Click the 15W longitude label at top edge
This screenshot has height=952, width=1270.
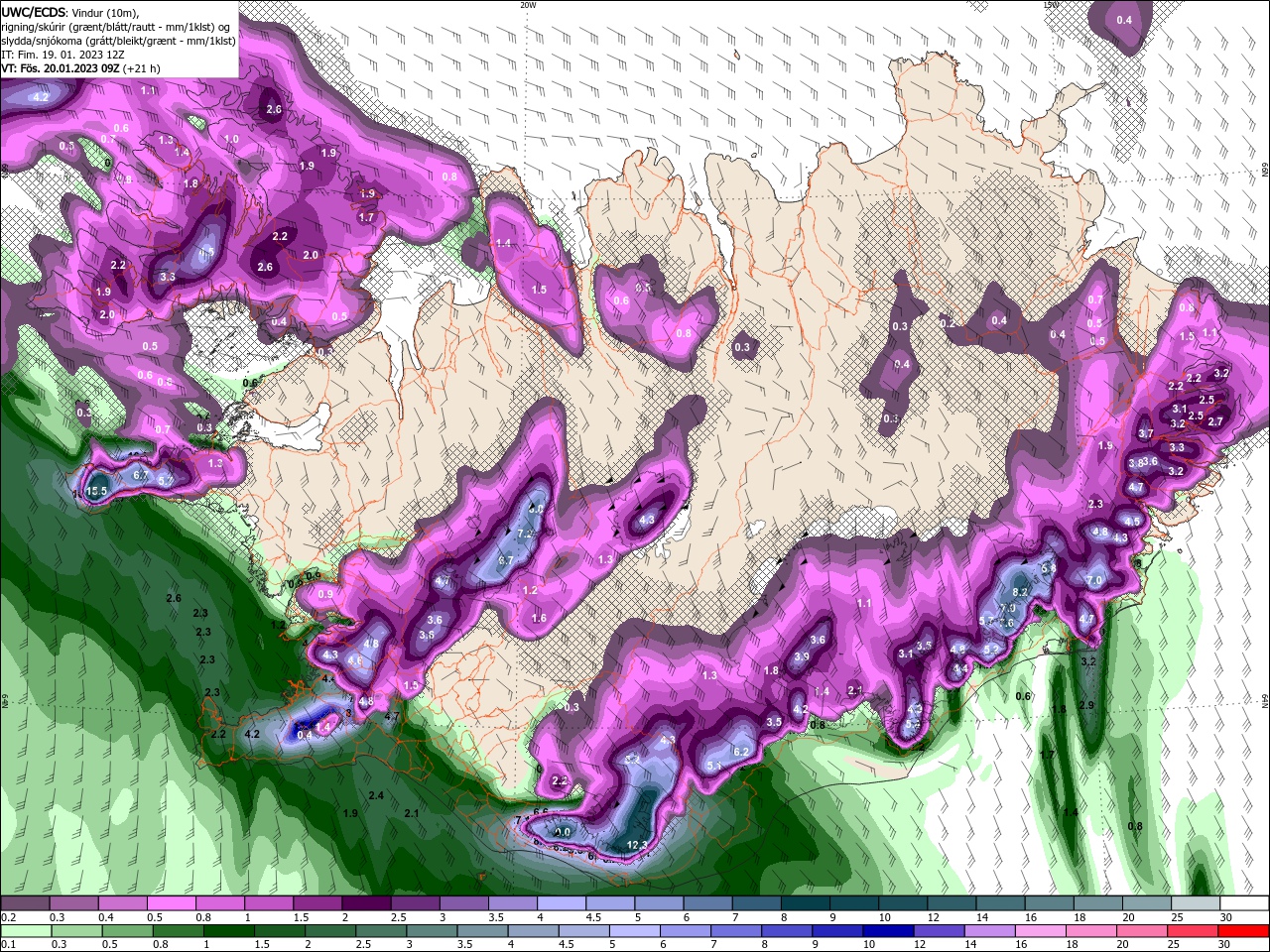pos(1051,5)
